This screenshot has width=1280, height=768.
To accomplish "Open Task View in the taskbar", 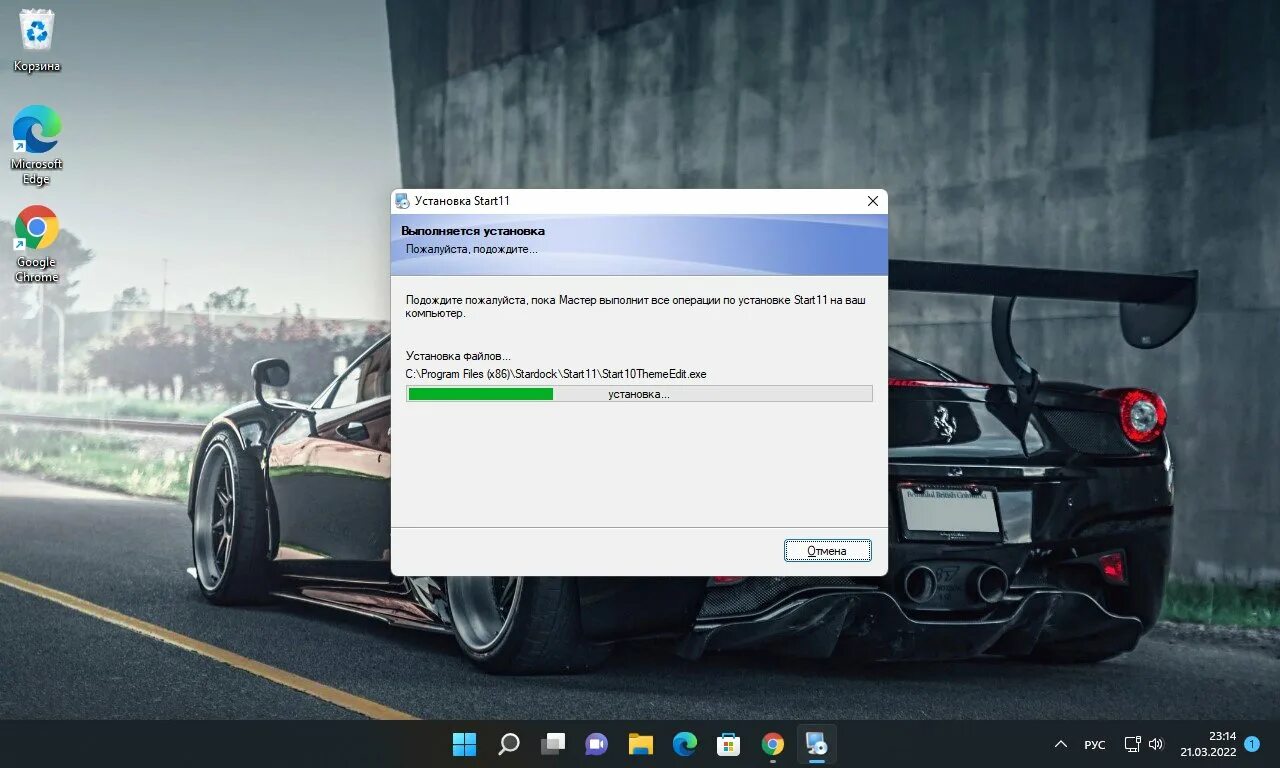I will click(x=553, y=744).
